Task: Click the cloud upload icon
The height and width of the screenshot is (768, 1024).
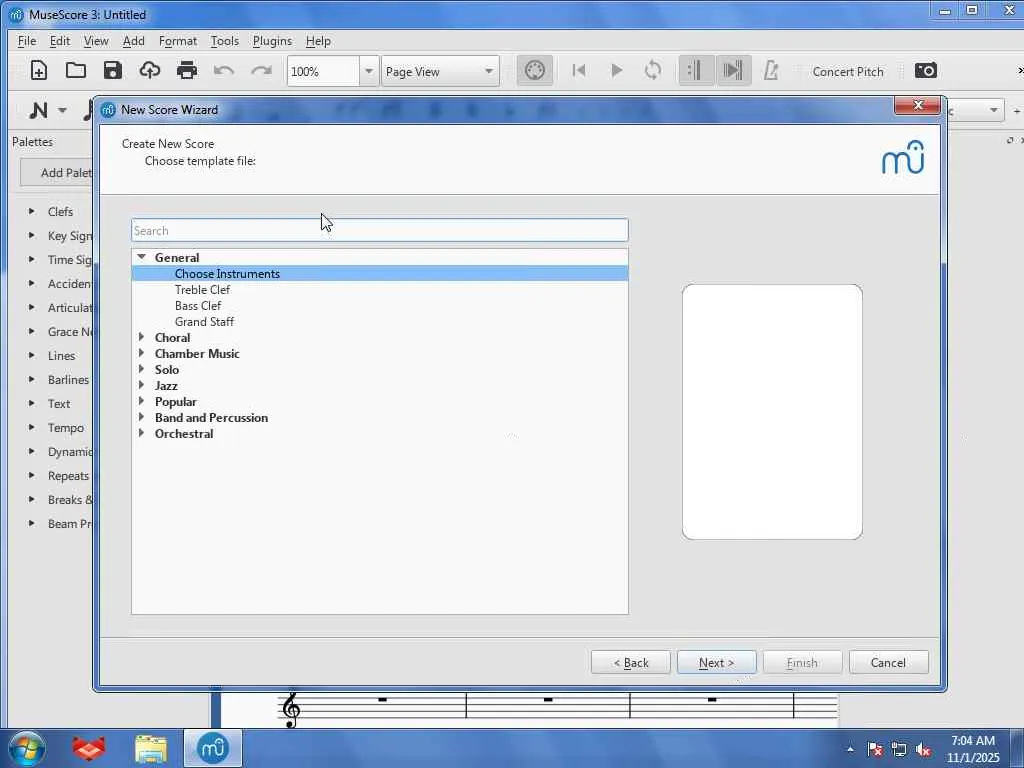Action: point(150,70)
